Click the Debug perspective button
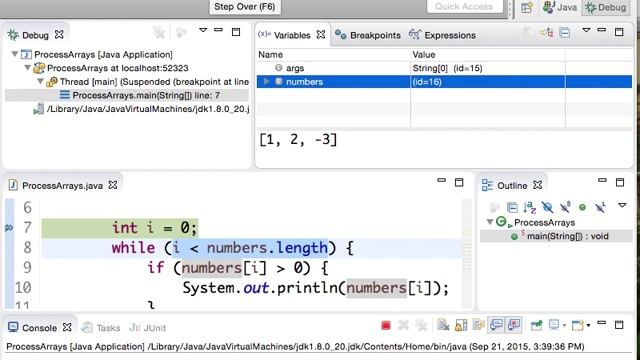640x360 pixels. (606, 7)
